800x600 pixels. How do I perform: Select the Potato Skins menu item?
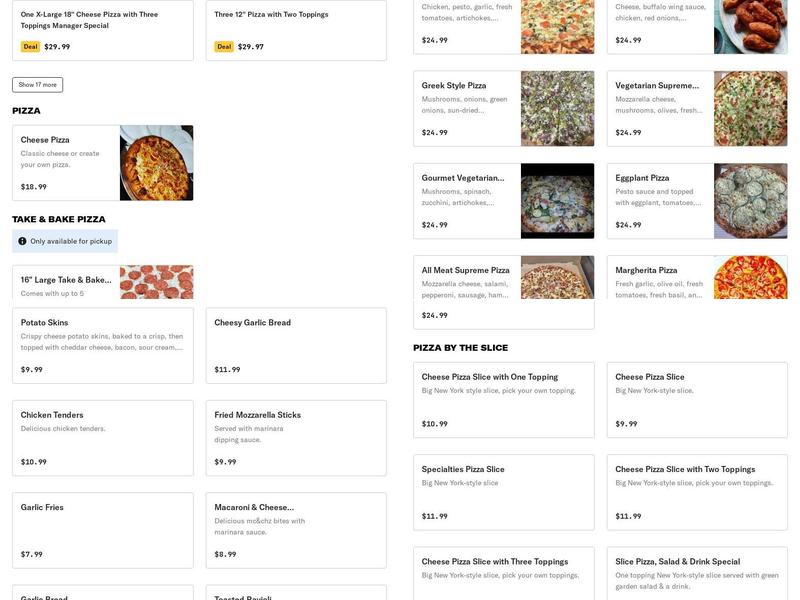point(100,345)
